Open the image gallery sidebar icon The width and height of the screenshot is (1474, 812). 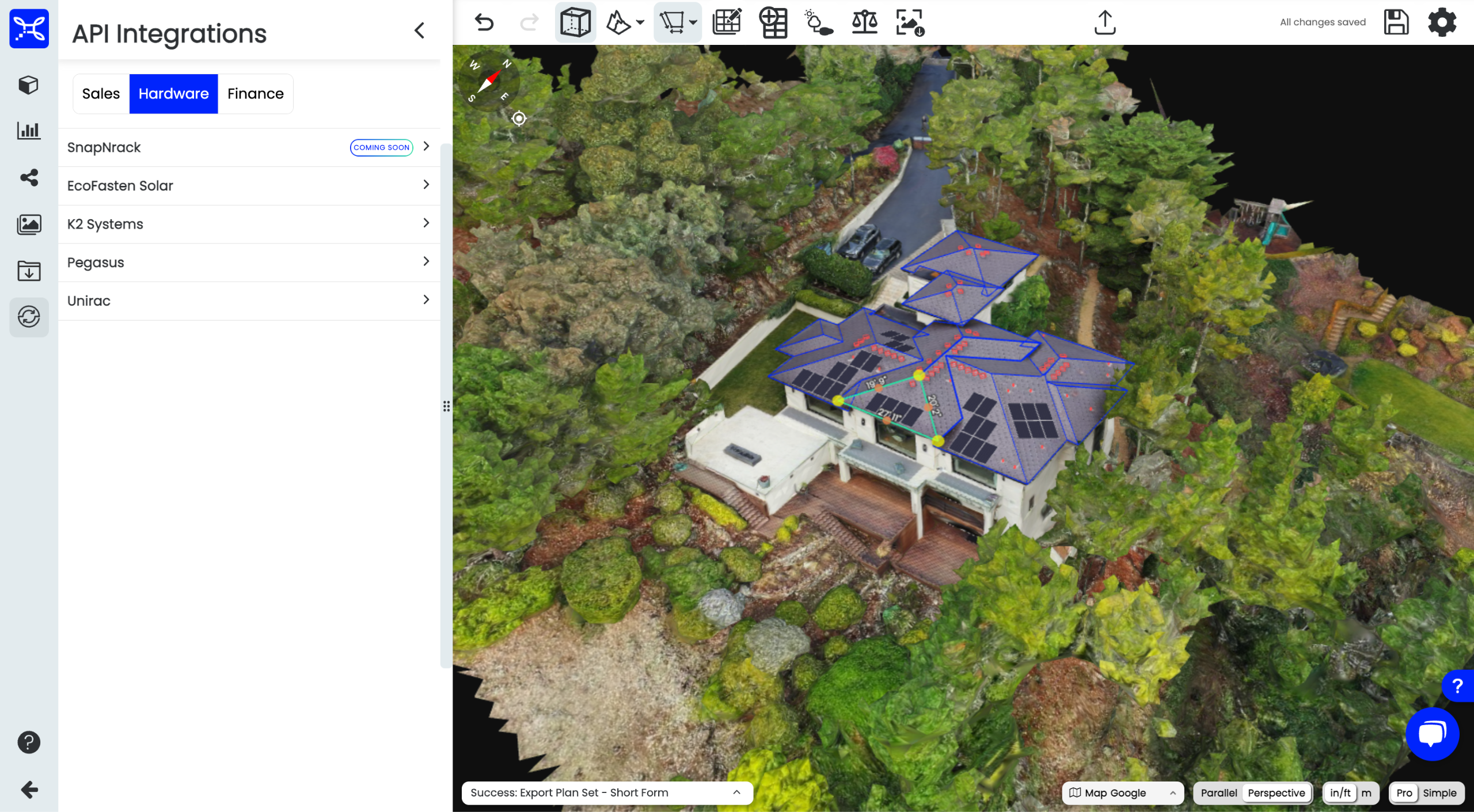(29, 224)
